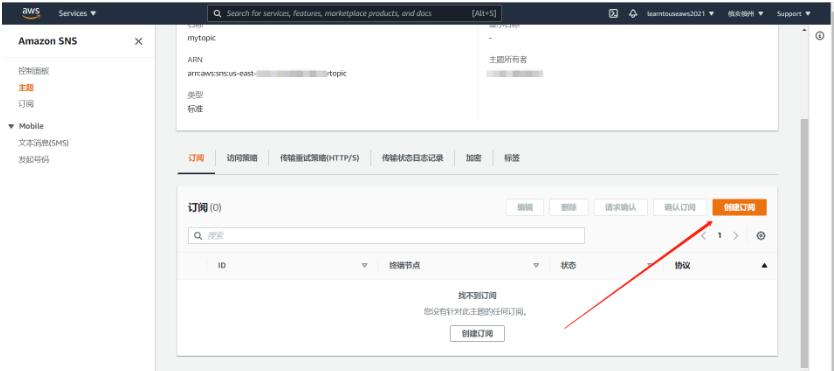Click the disabled 编辑 button
834x371 pixels.
pyautogui.click(x=525, y=207)
